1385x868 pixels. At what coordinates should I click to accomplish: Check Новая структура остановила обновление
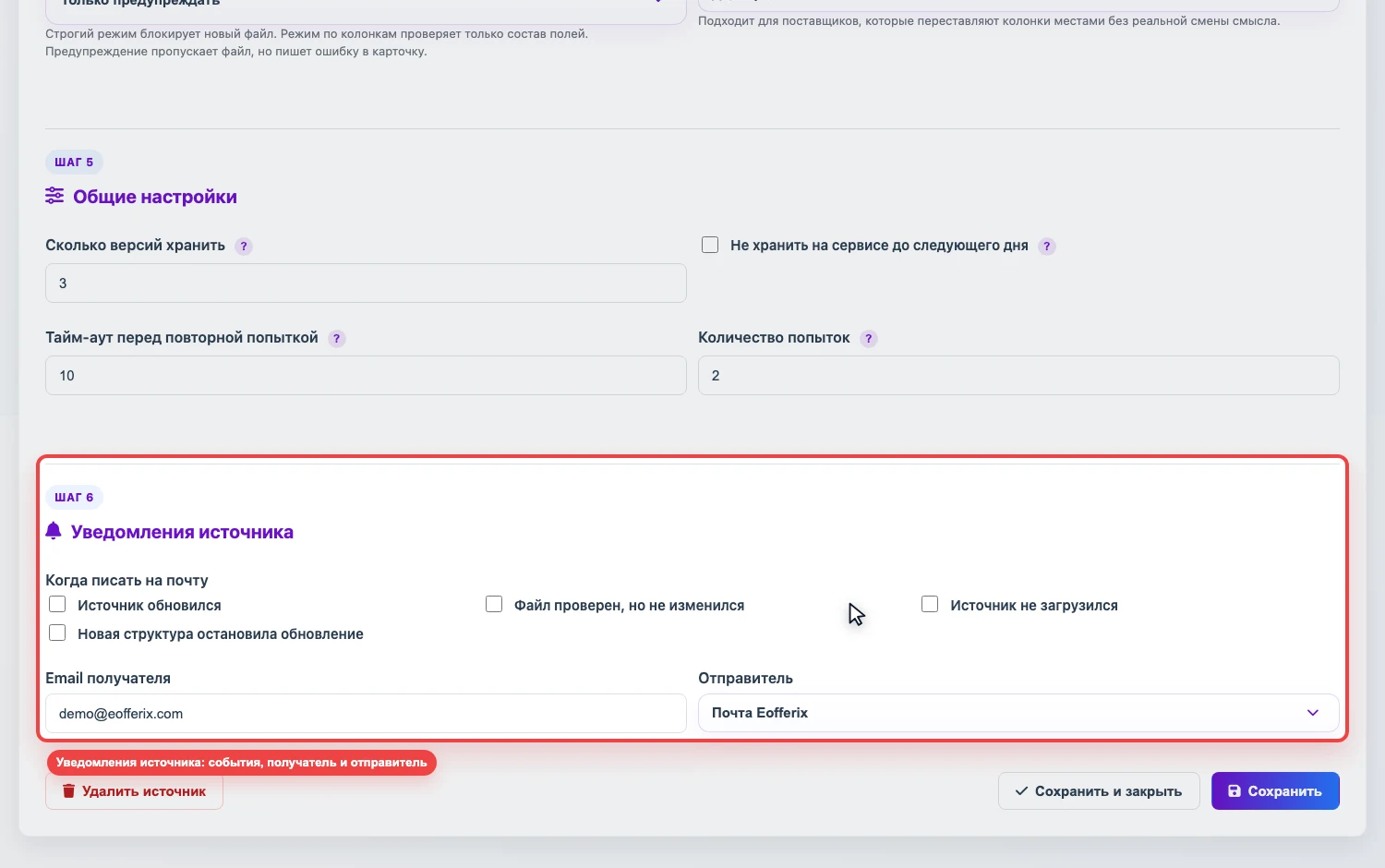[x=57, y=633]
